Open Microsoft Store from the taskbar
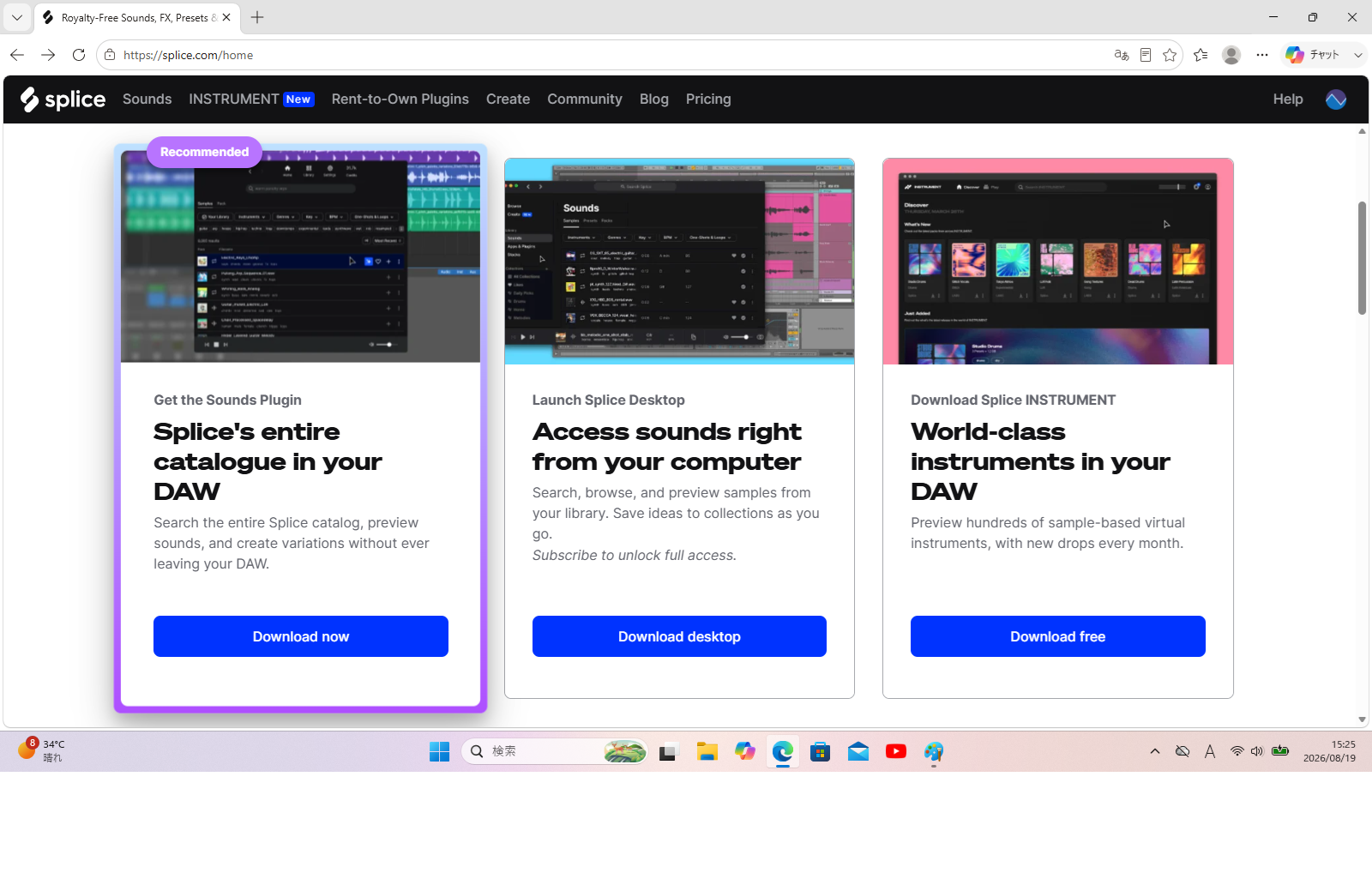Image resolution: width=1372 pixels, height=879 pixels. tap(821, 752)
